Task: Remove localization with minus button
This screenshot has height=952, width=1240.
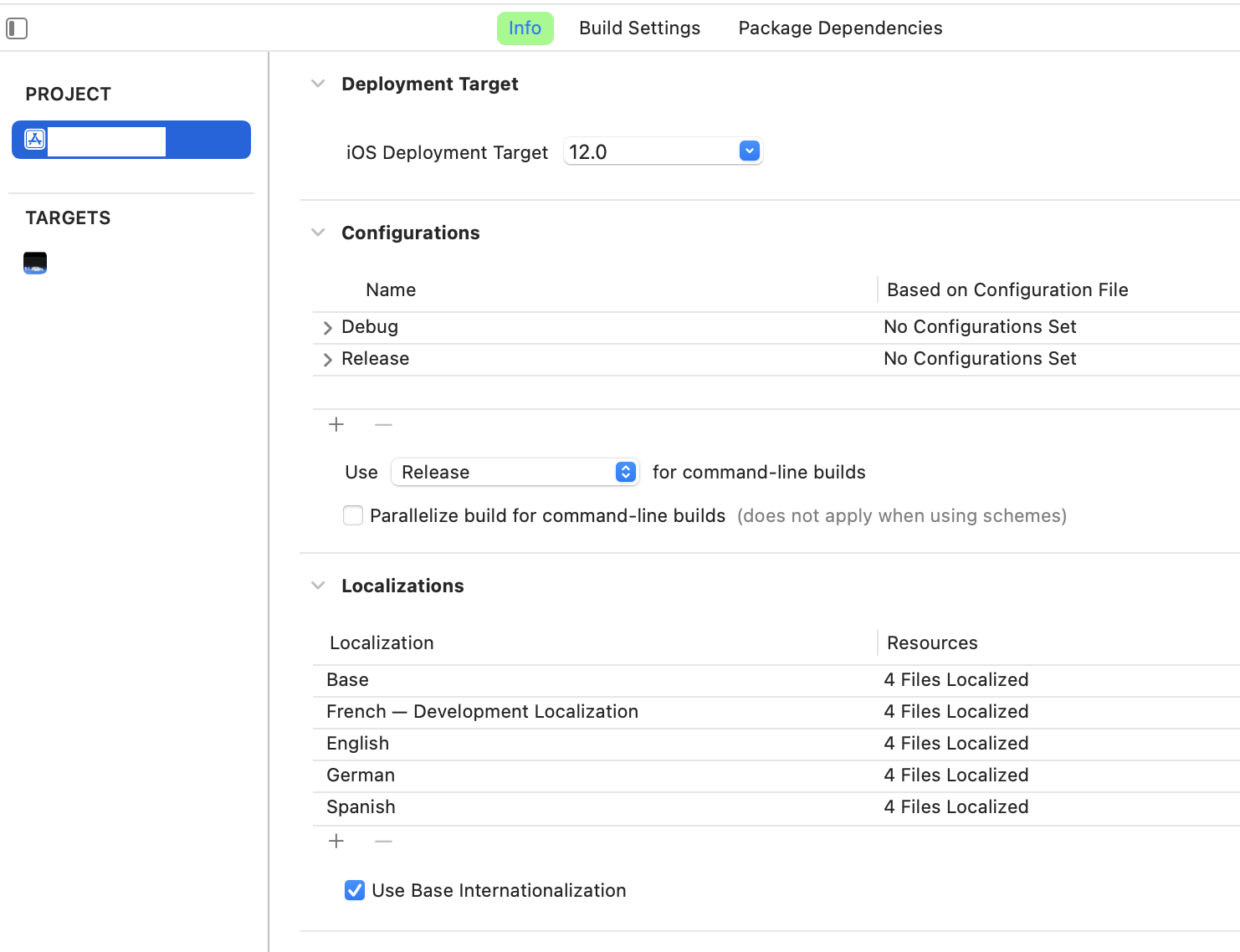Action: point(383,842)
